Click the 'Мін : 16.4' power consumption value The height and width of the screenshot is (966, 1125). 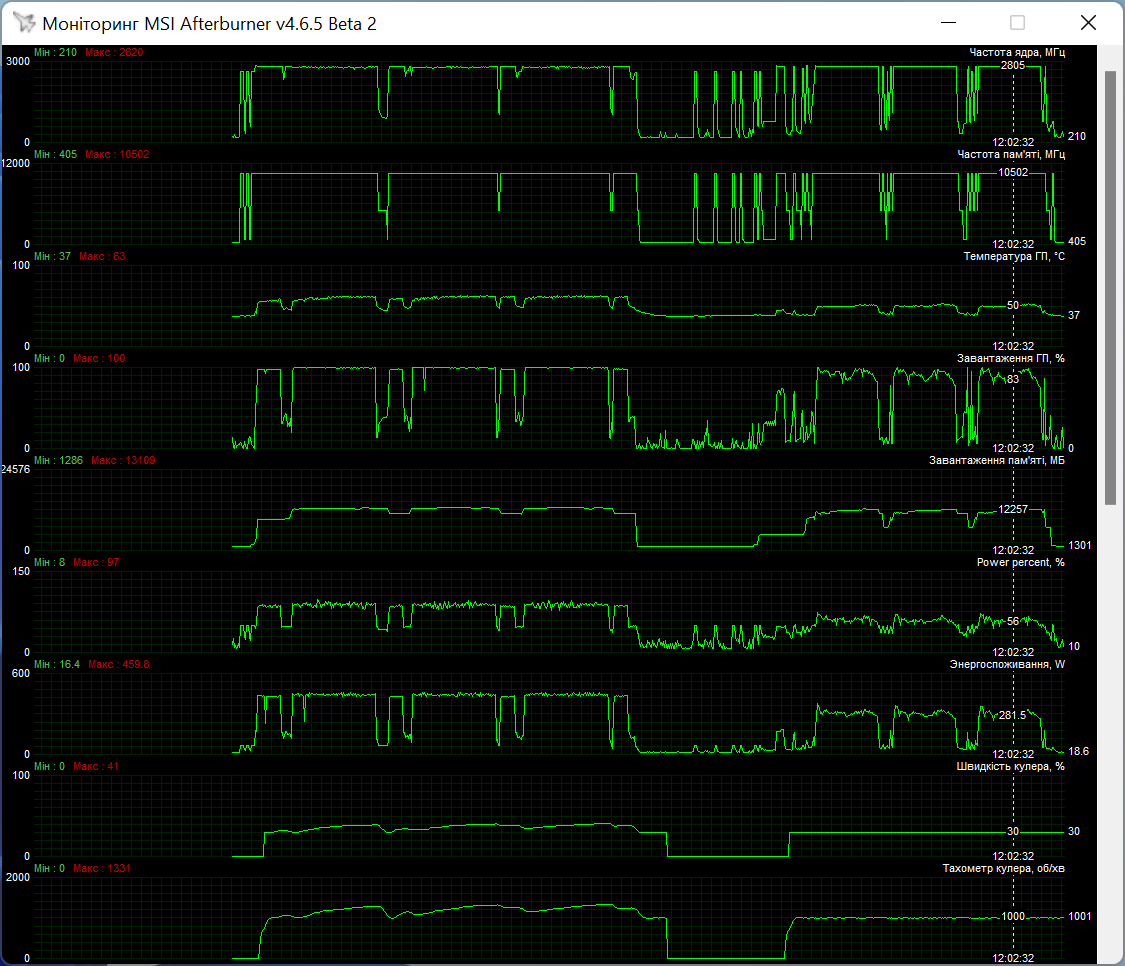pos(57,664)
